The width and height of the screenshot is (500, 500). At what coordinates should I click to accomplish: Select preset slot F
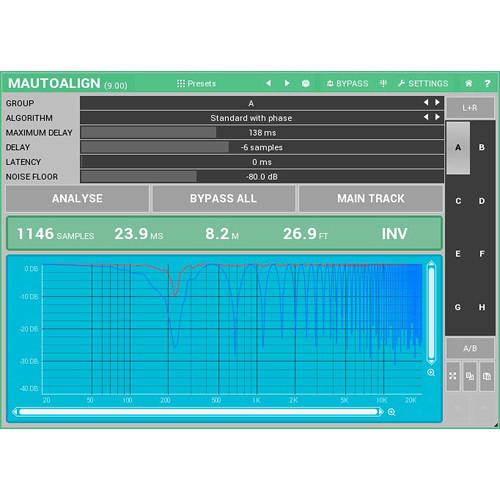coord(482,254)
